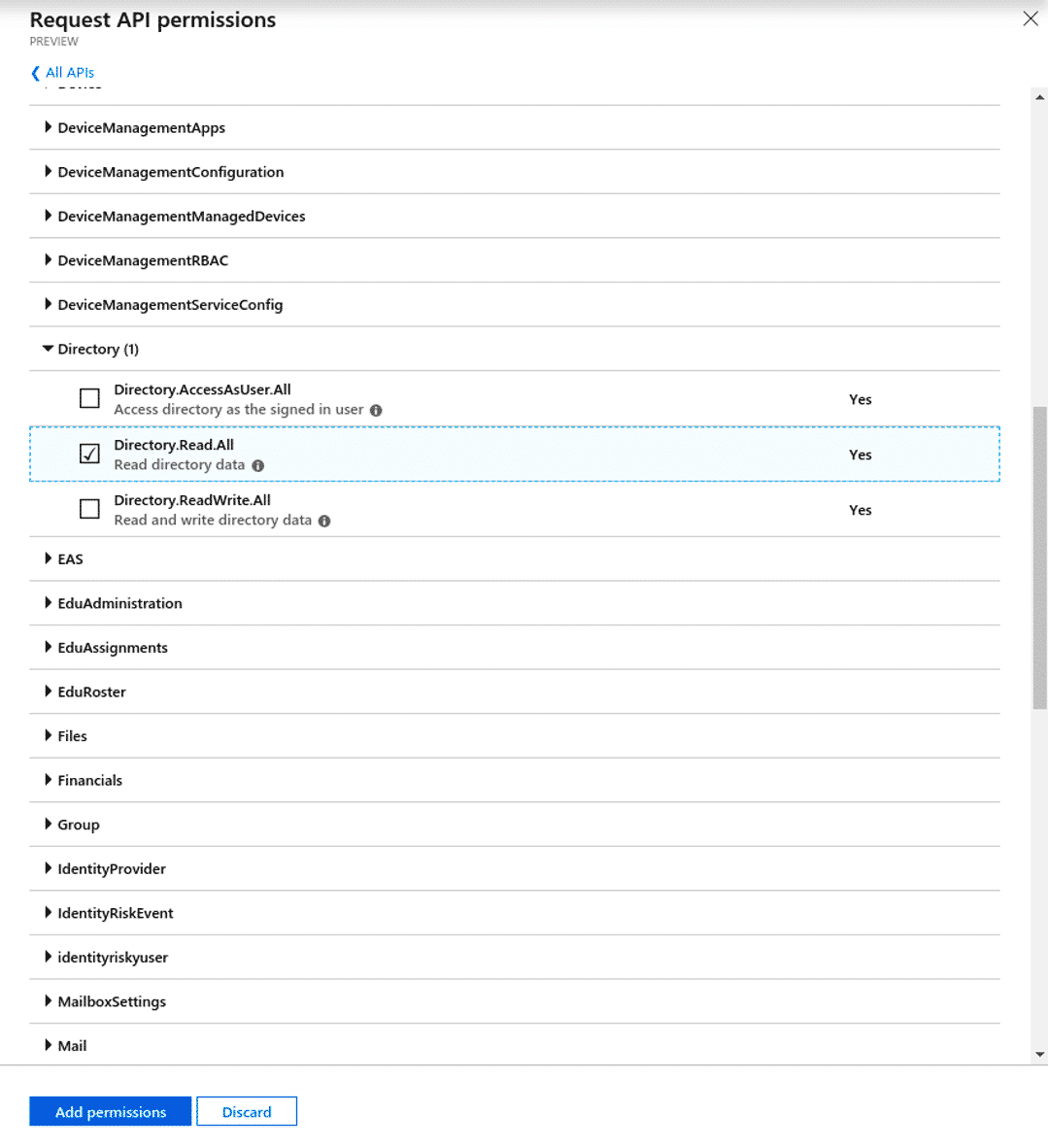Click info icon beside Access directory as signed in user
Viewport: 1049px width, 1148px height.
click(x=376, y=411)
